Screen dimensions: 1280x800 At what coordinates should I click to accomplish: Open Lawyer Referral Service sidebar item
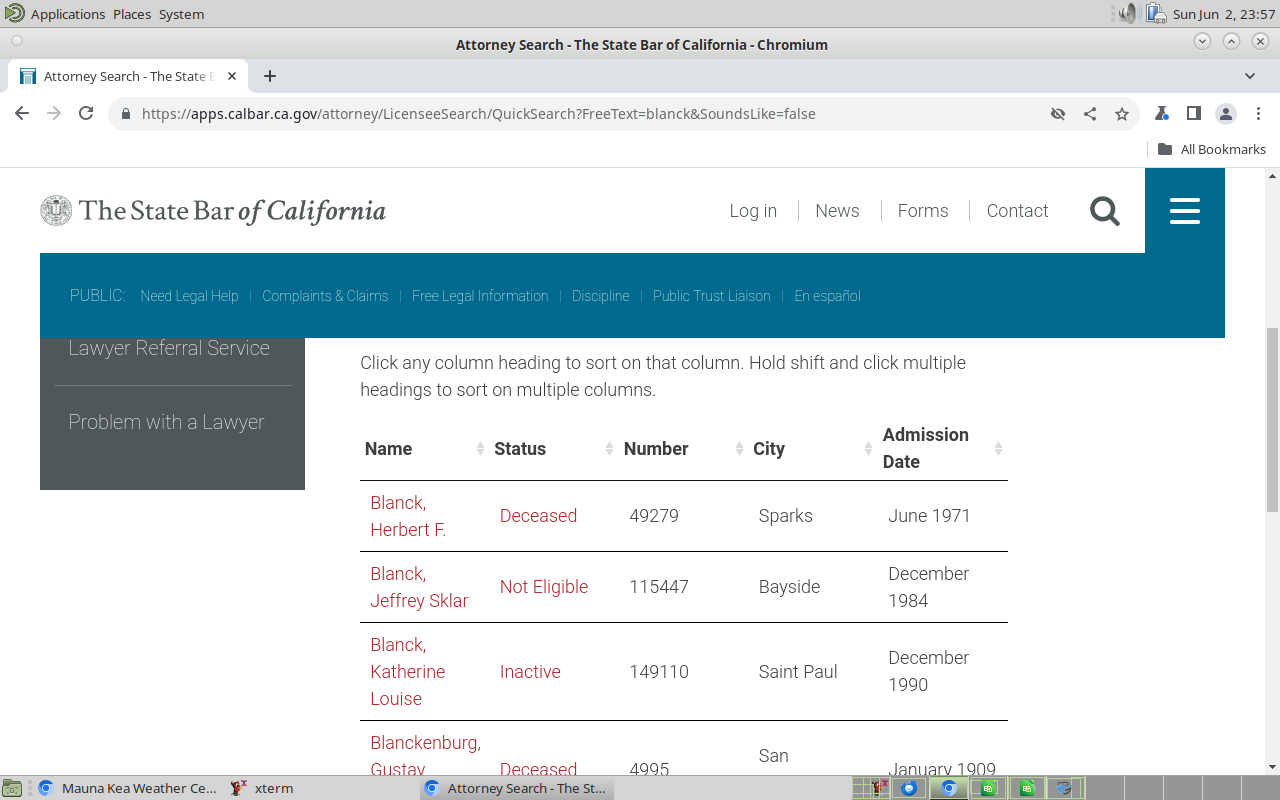(169, 348)
